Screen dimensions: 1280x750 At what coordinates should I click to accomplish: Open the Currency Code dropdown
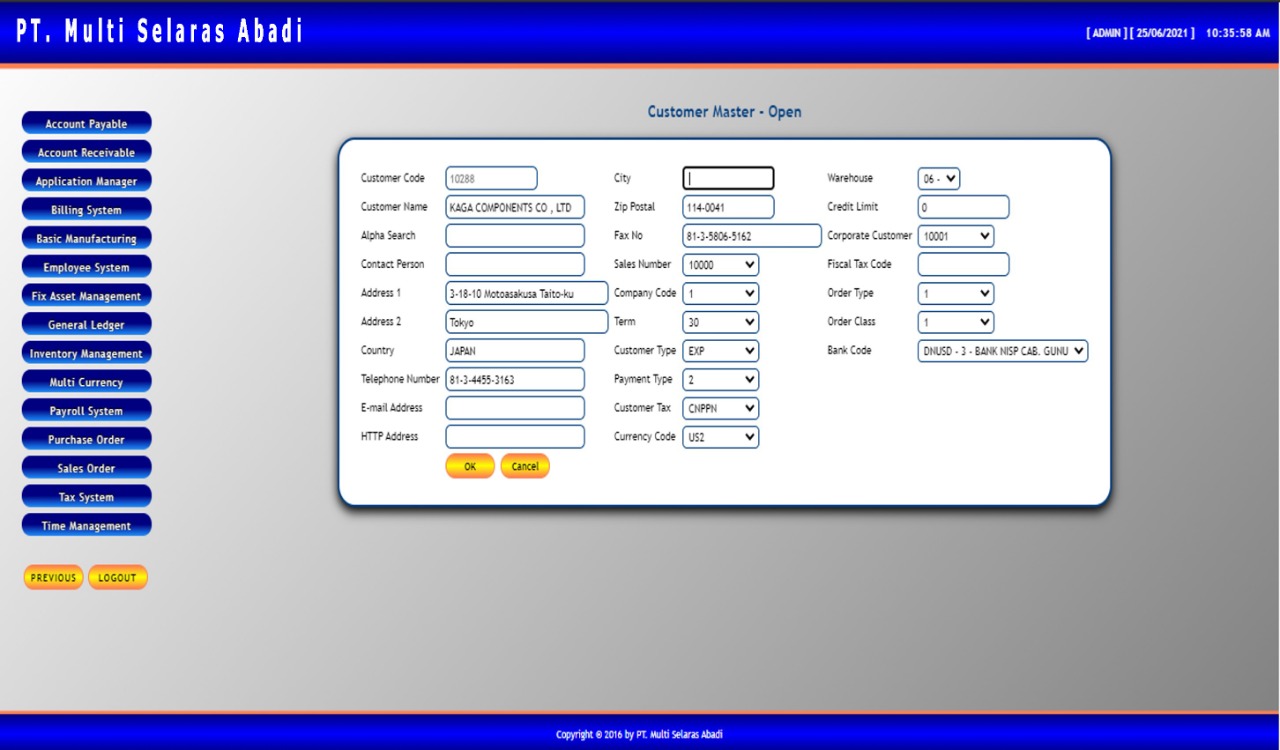(x=721, y=437)
